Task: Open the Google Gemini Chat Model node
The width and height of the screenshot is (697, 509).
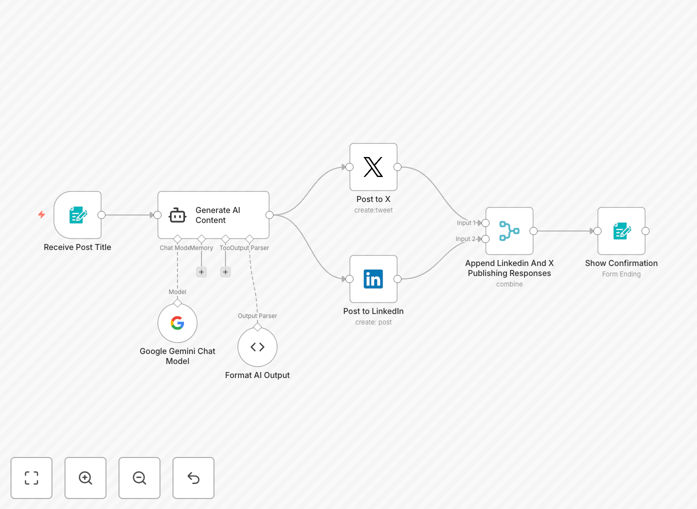Action: (x=177, y=323)
